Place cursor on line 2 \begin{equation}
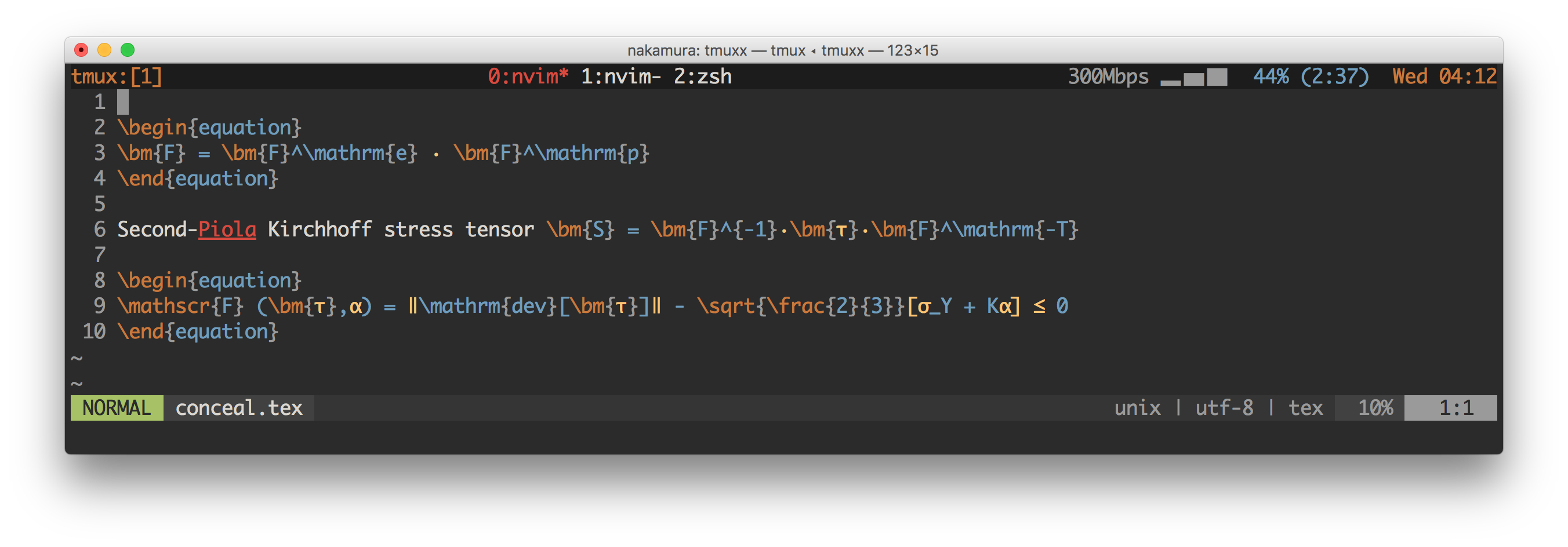The width and height of the screenshot is (1568, 547). [209, 128]
